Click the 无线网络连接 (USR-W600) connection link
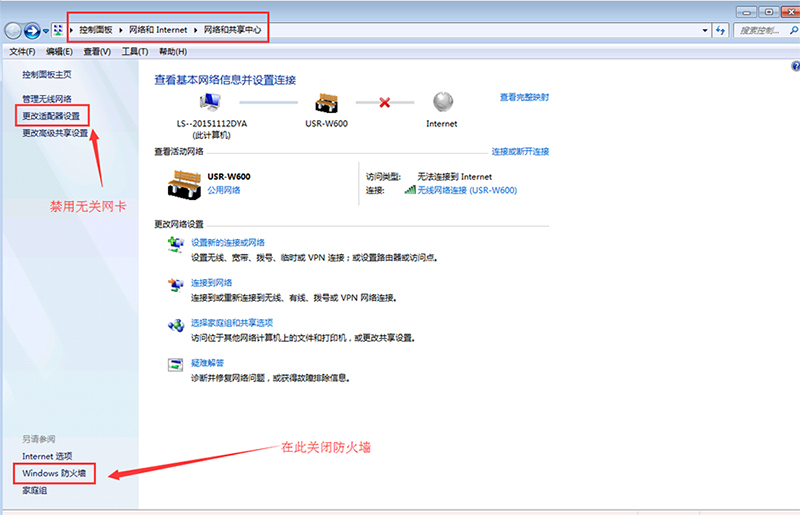 click(x=466, y=190)
